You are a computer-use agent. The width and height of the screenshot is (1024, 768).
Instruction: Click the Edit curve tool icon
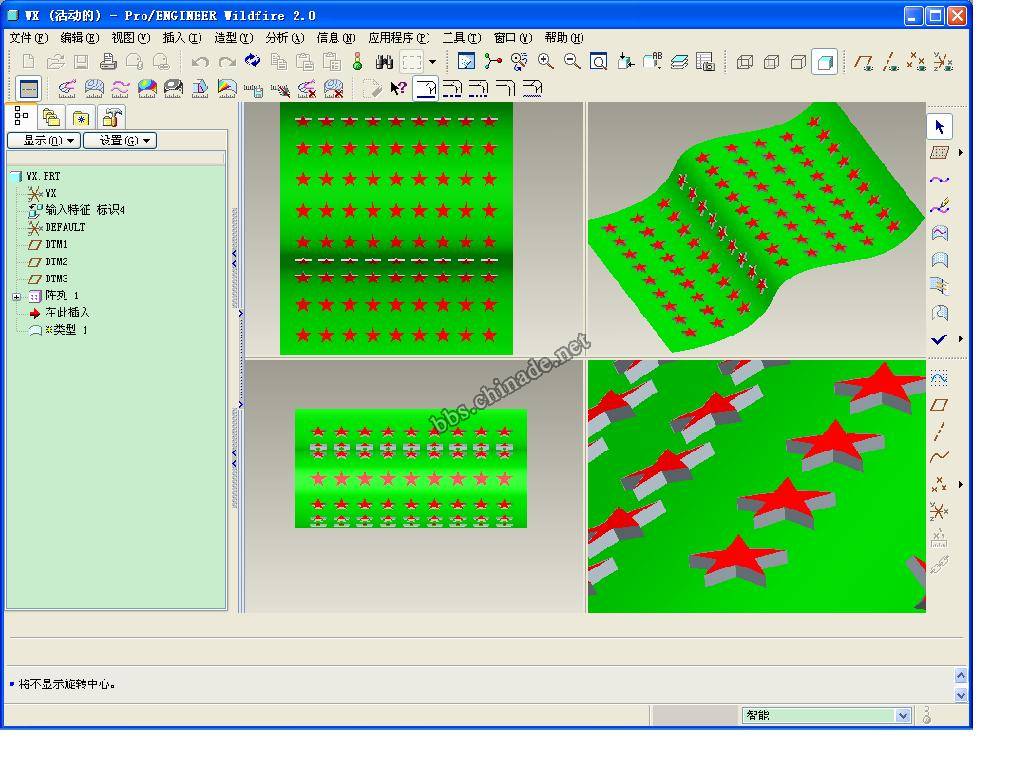[x=939, y=206]
